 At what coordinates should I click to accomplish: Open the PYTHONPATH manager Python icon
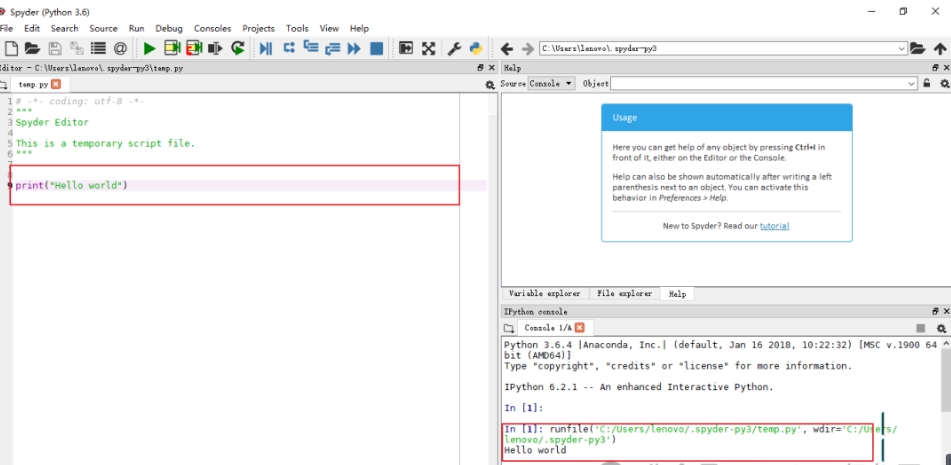(476, 48)
